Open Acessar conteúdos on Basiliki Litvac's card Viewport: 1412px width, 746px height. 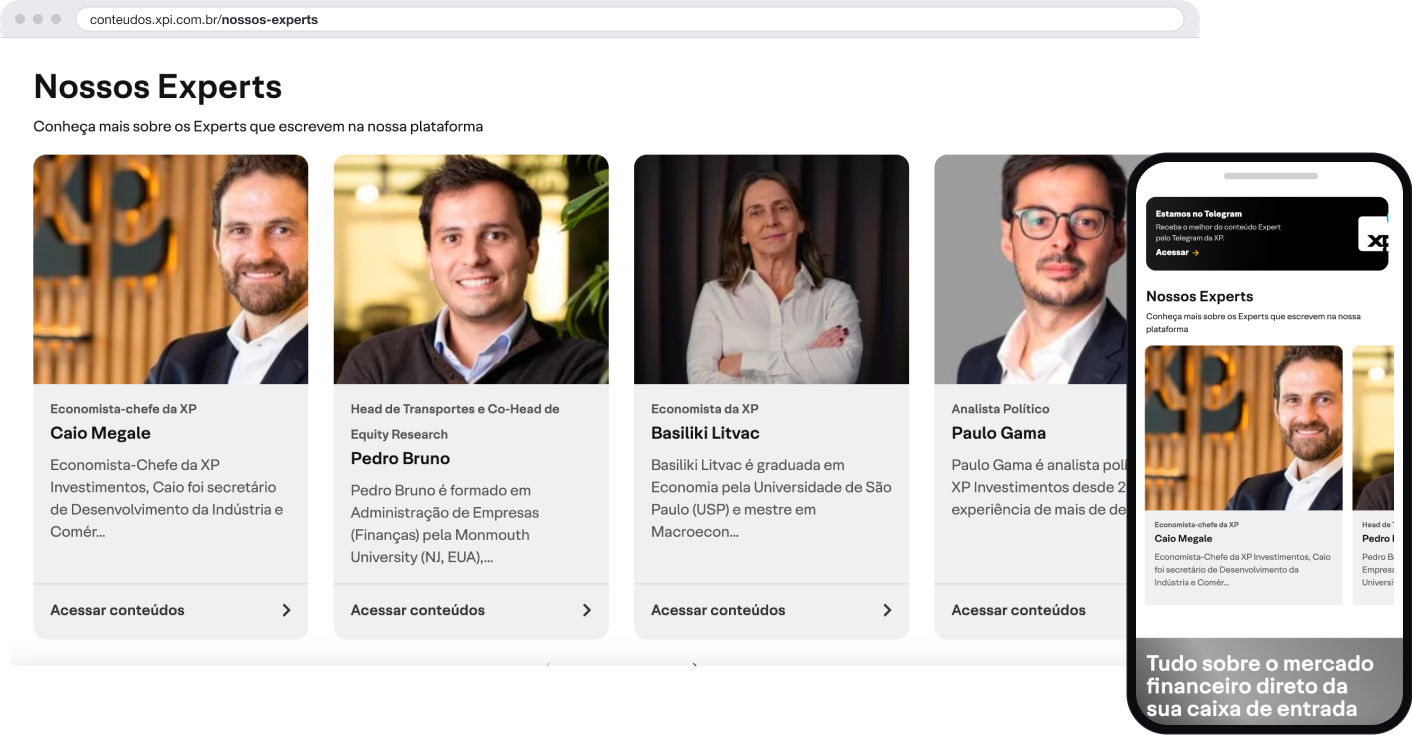[x=718, y=610]
